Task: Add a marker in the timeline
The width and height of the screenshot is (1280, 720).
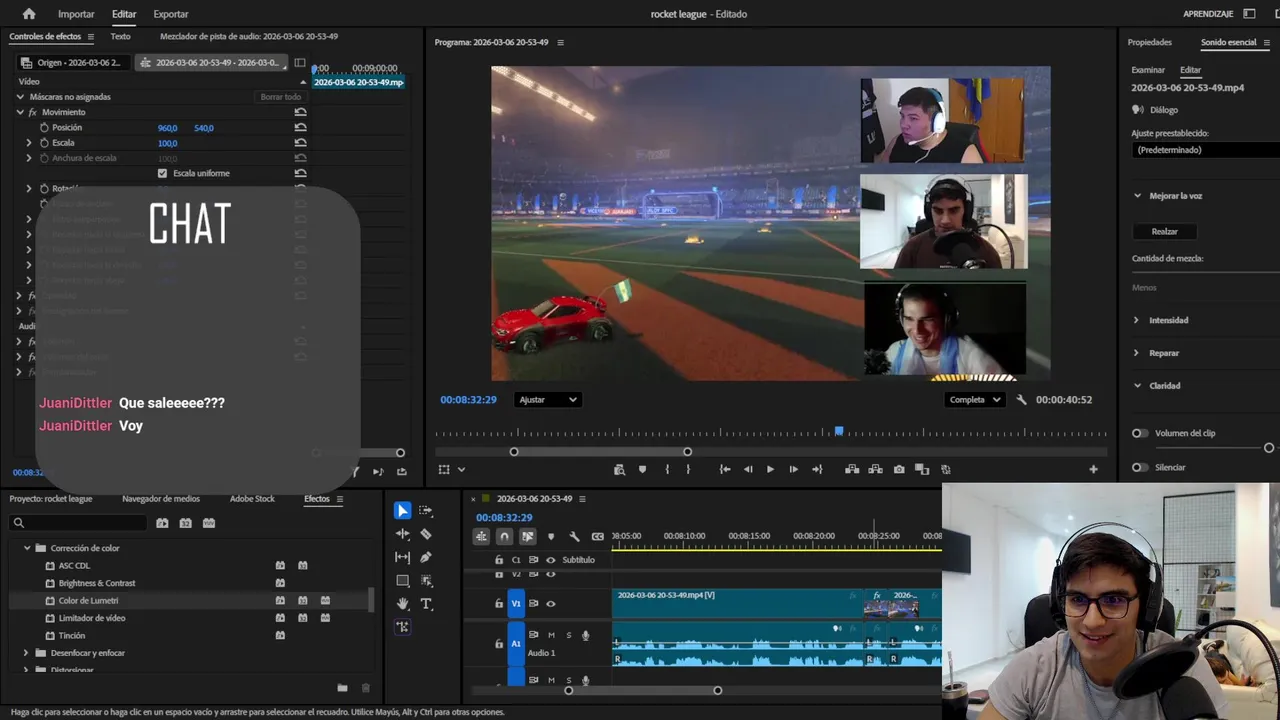Action: tap(550, 537)
